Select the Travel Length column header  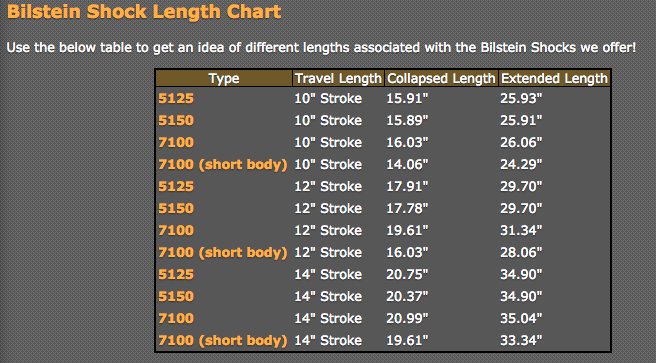(x=338, y=78)
